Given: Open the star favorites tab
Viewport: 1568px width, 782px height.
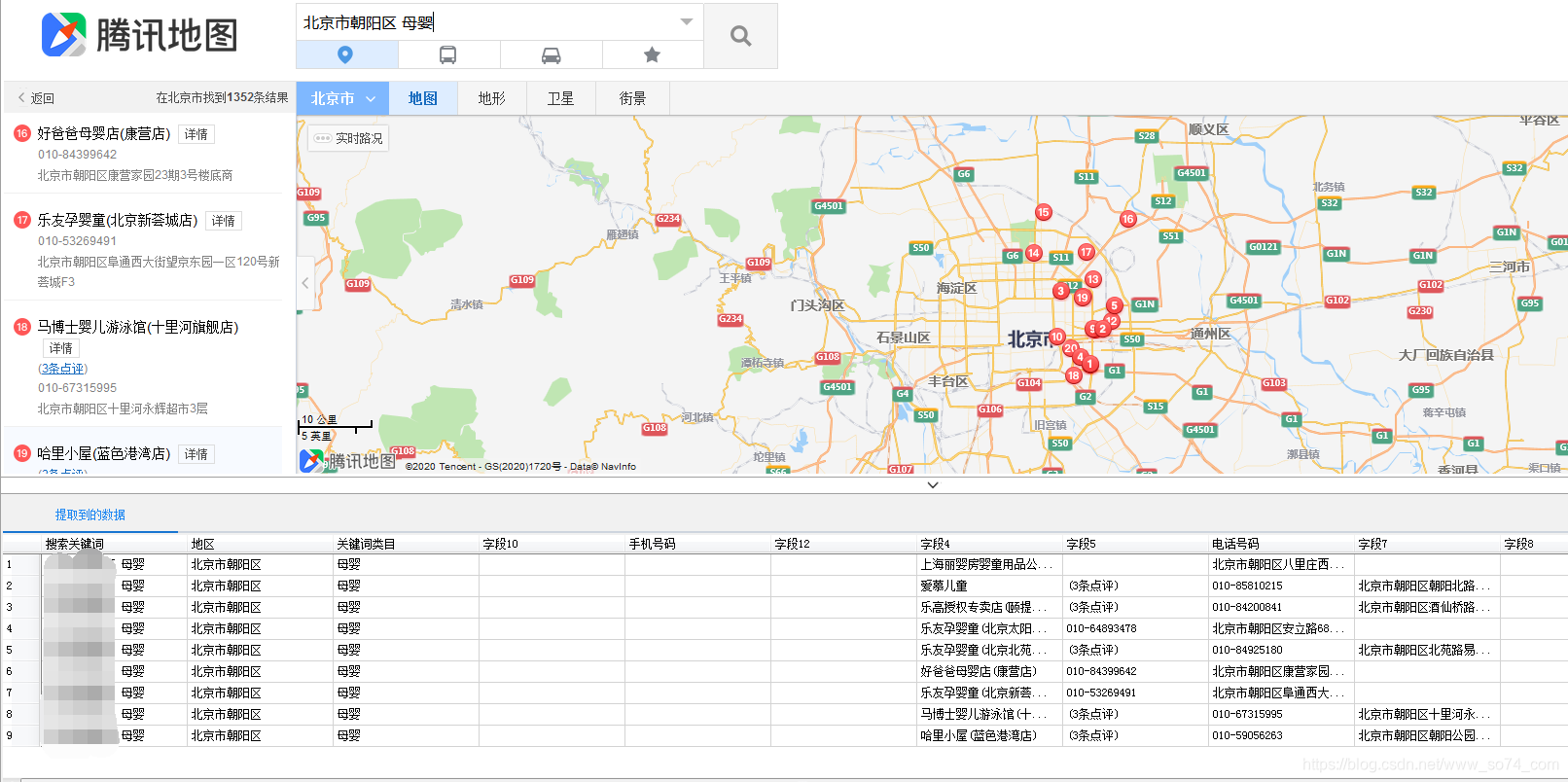Looking at the screenshot, I should (x=653, y=54).
